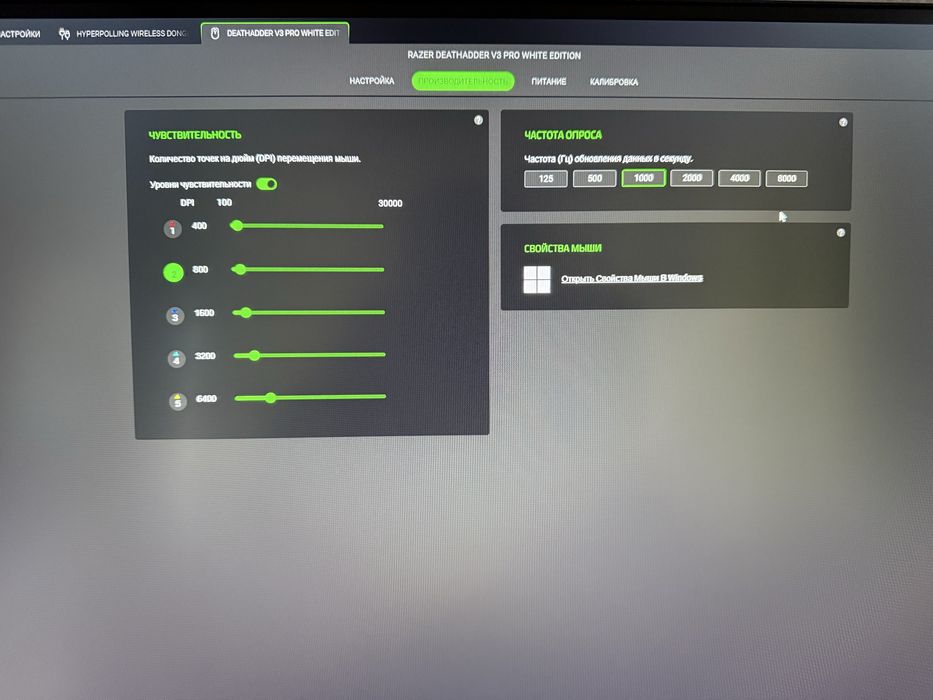Click the 30000 maximum DPI label
Image resolution: width=933 pixels, height=700 pixels.
[x=390, y=203]
